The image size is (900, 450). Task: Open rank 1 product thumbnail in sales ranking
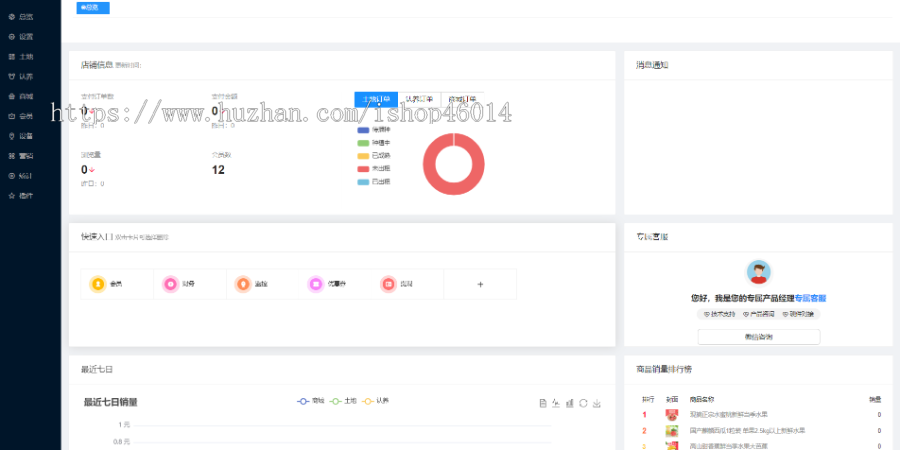tap(672, 415)
